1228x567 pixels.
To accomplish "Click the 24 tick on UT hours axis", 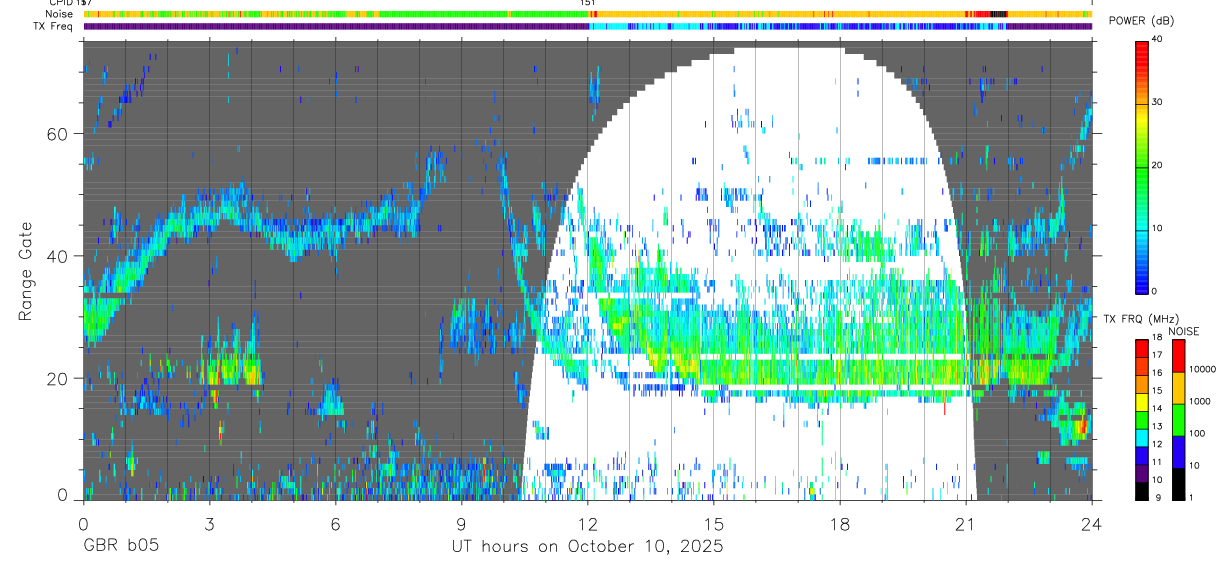I will [x=1091, y=523].
